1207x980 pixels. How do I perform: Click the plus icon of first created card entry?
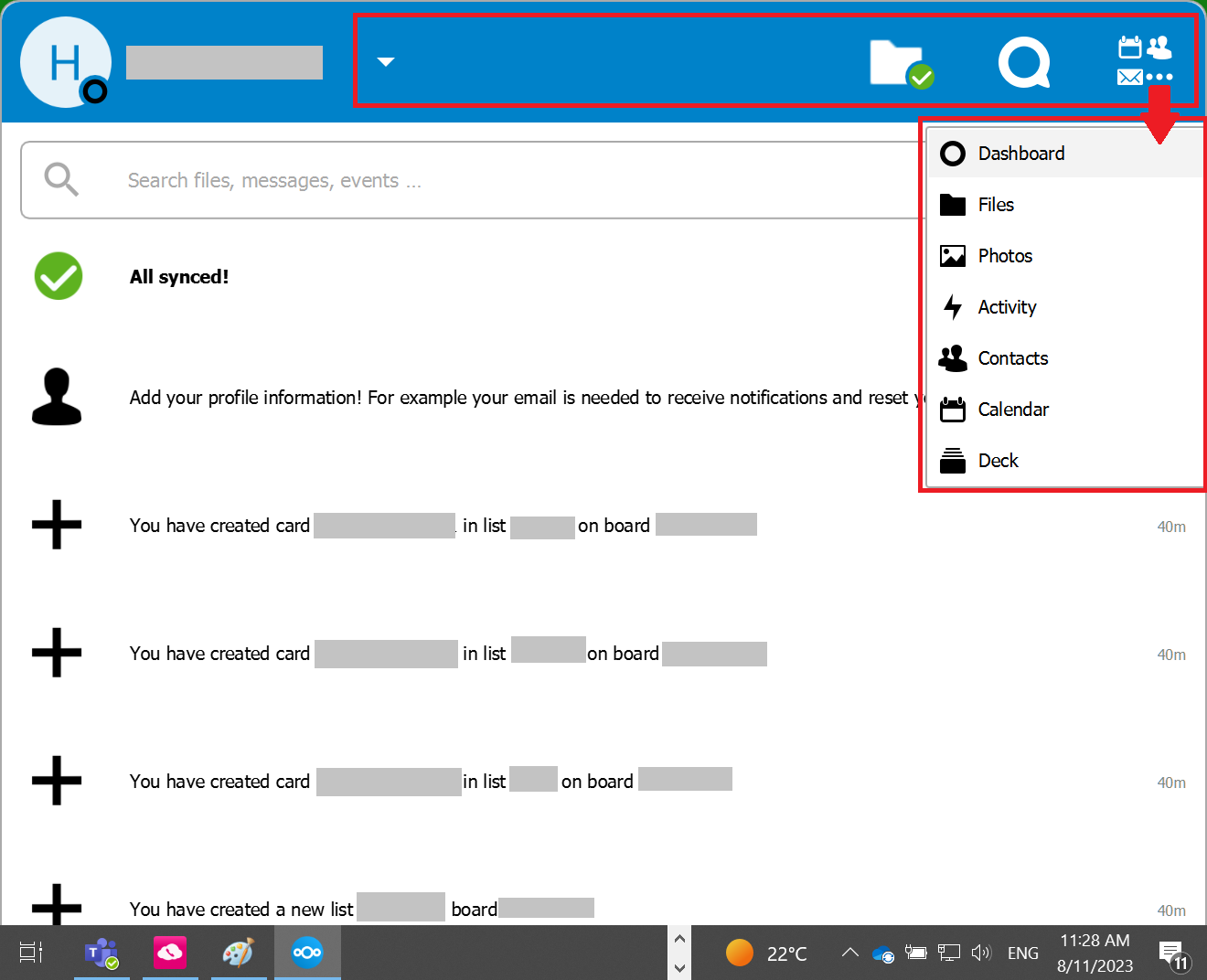(x=57, y=525)
